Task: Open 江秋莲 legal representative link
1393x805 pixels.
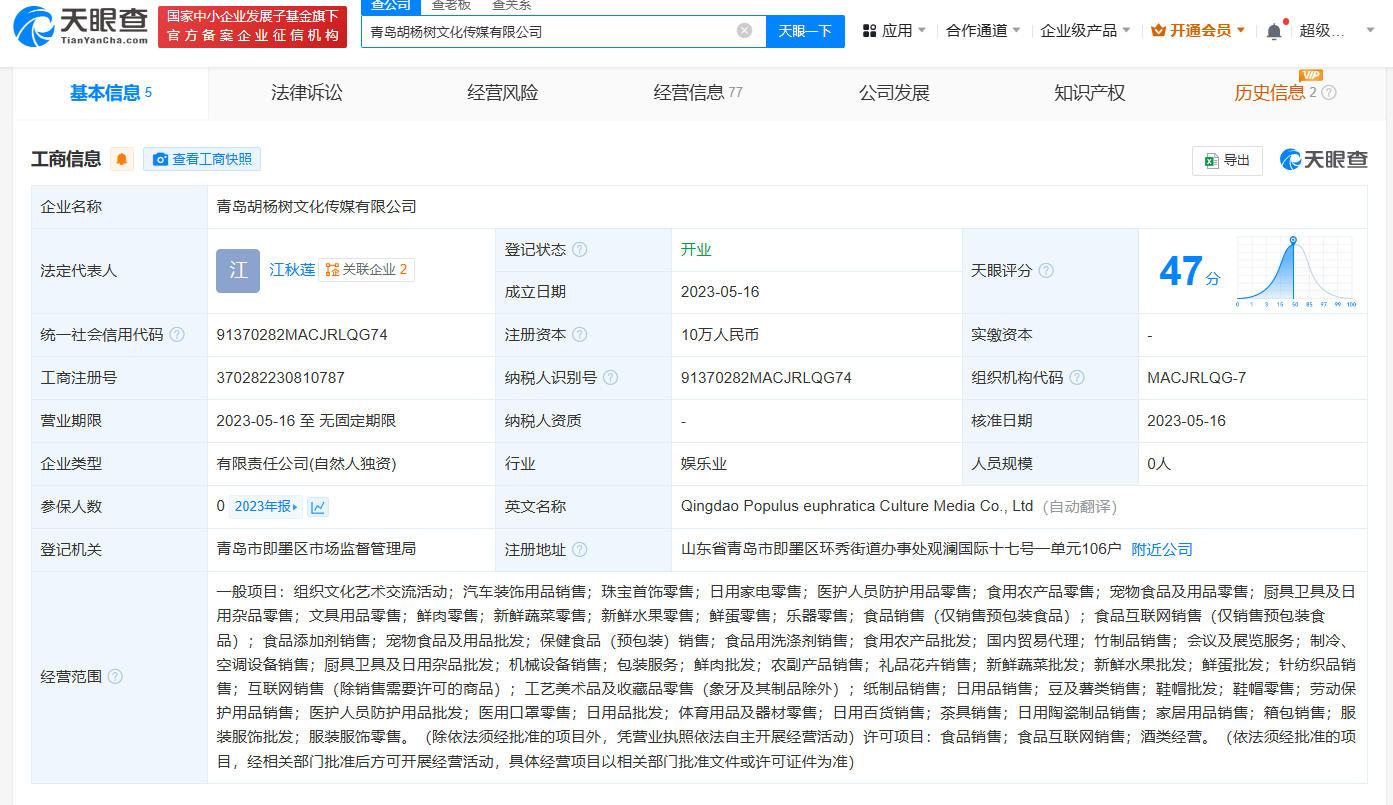Action: (292, 270)
